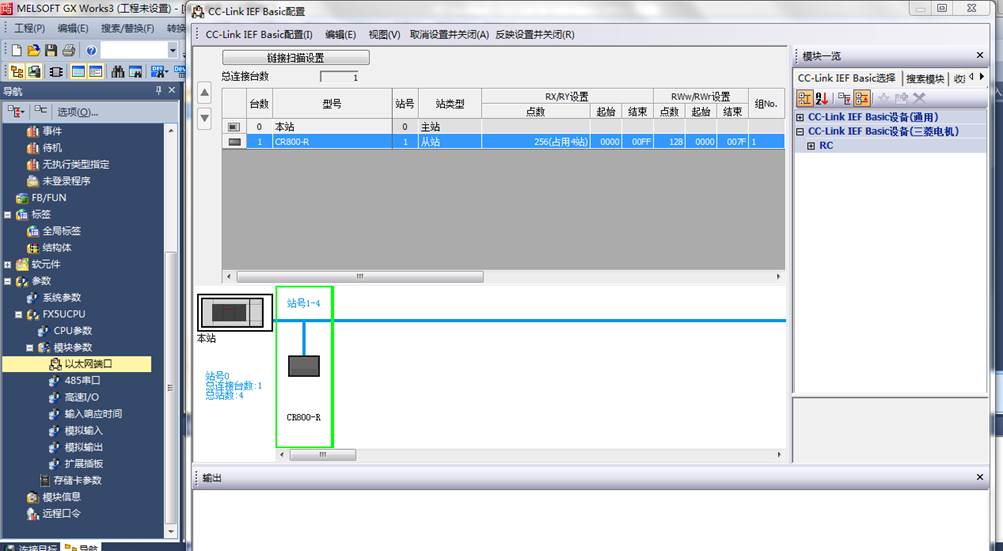Open the 视图(V) menu
Viewport: 1003px width, 551px height.
(x=384, y=35)
